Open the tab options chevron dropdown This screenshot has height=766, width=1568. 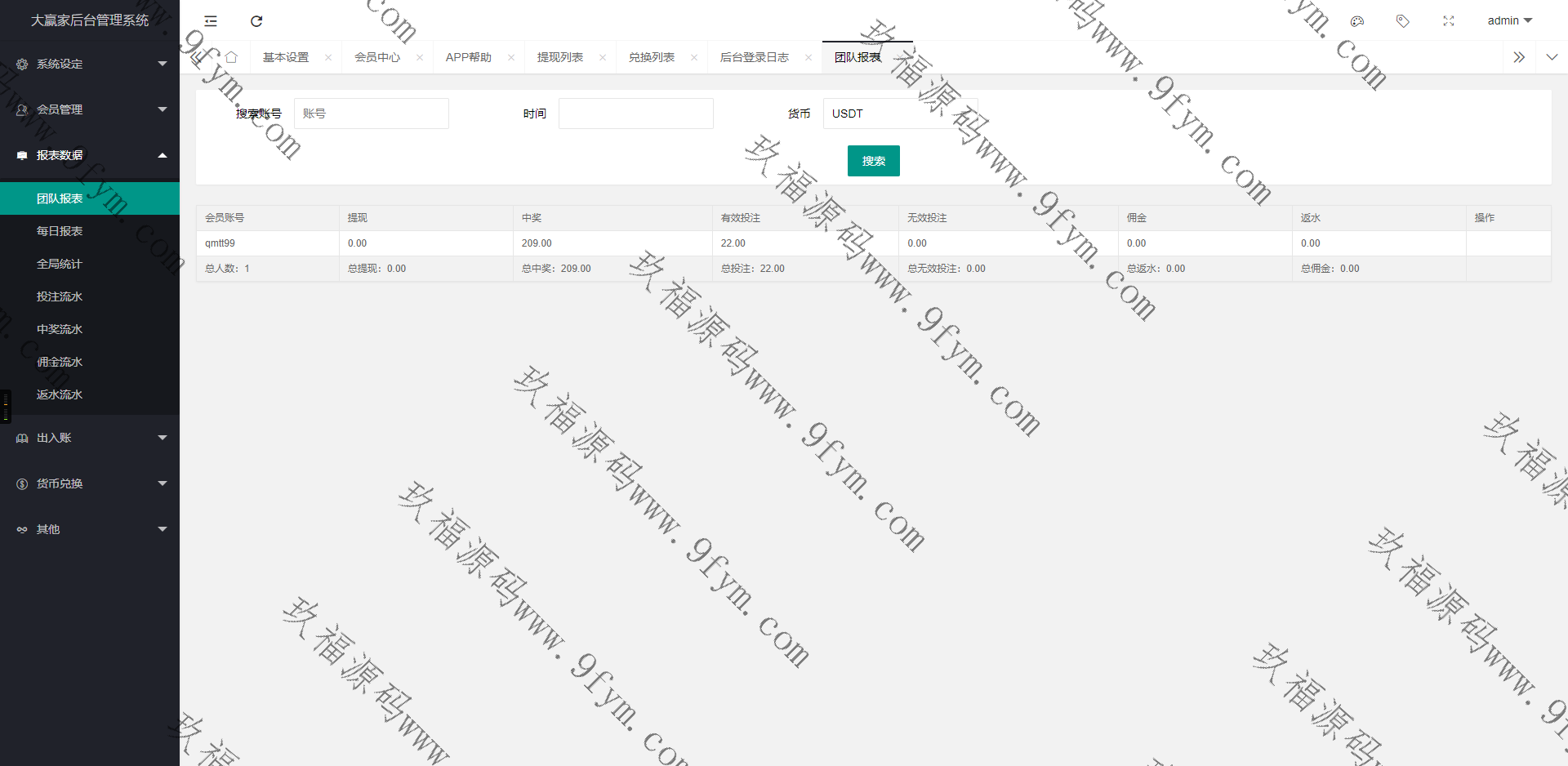point(1552,57)
